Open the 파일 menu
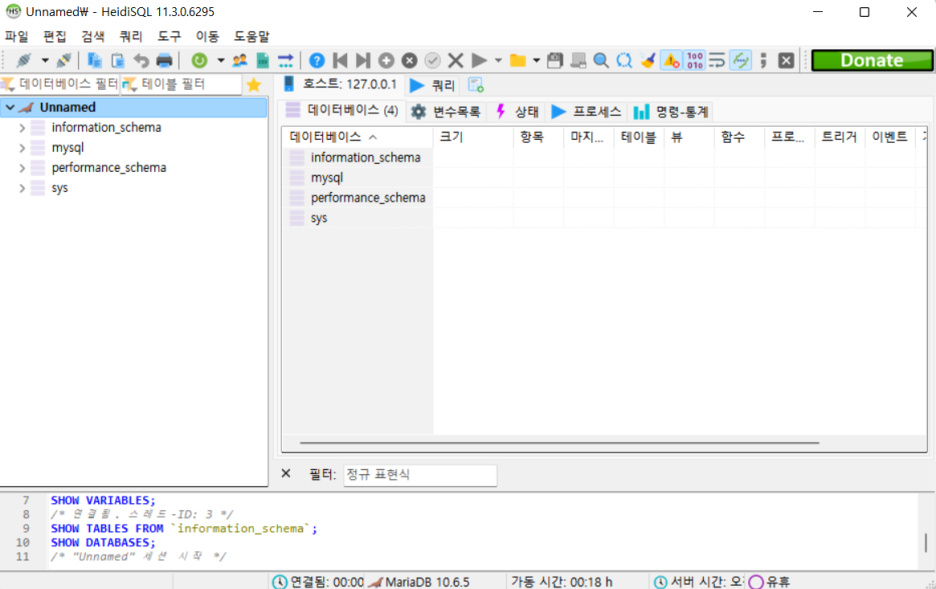Image resolution: width=936 pixels, height=589 pixels. (17, 36)
